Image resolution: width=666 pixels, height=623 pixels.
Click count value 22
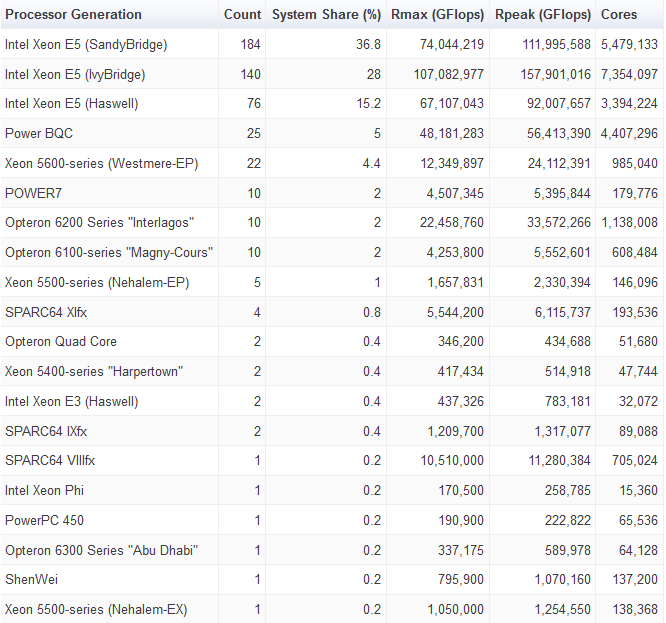click(254, 164)
